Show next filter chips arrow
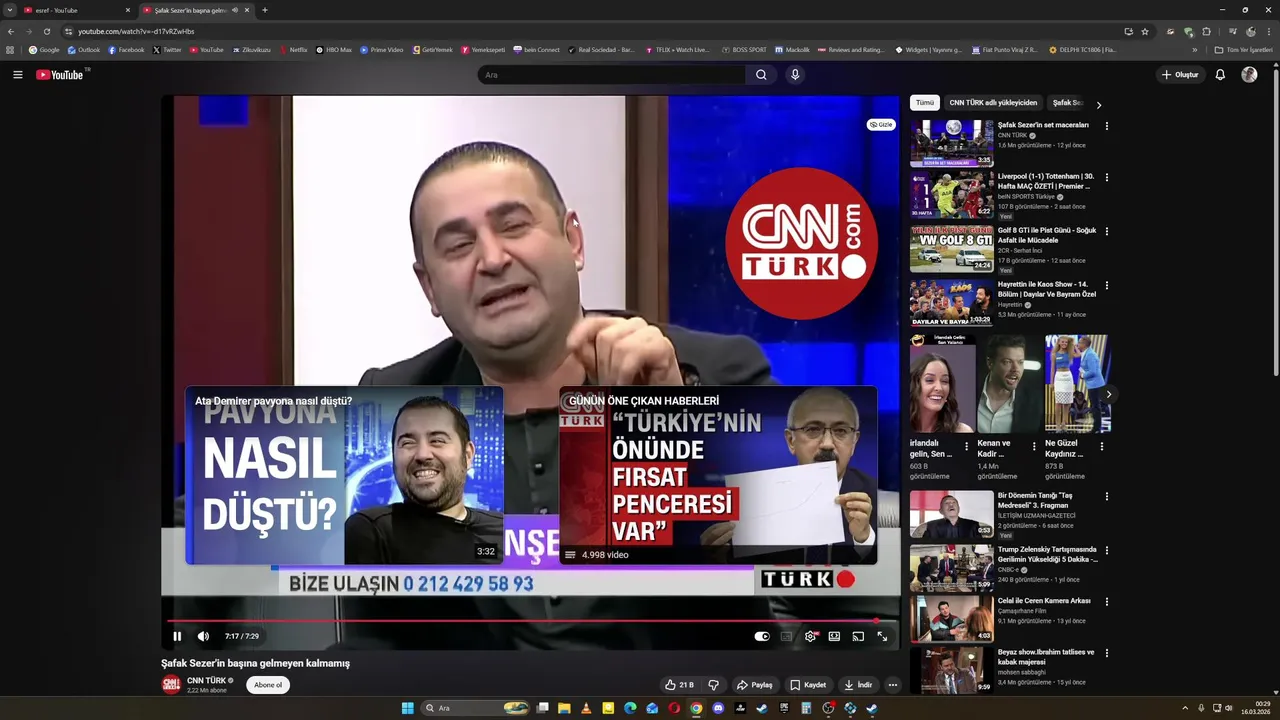Screen dimensions: 1280x720 point(1099,104)
